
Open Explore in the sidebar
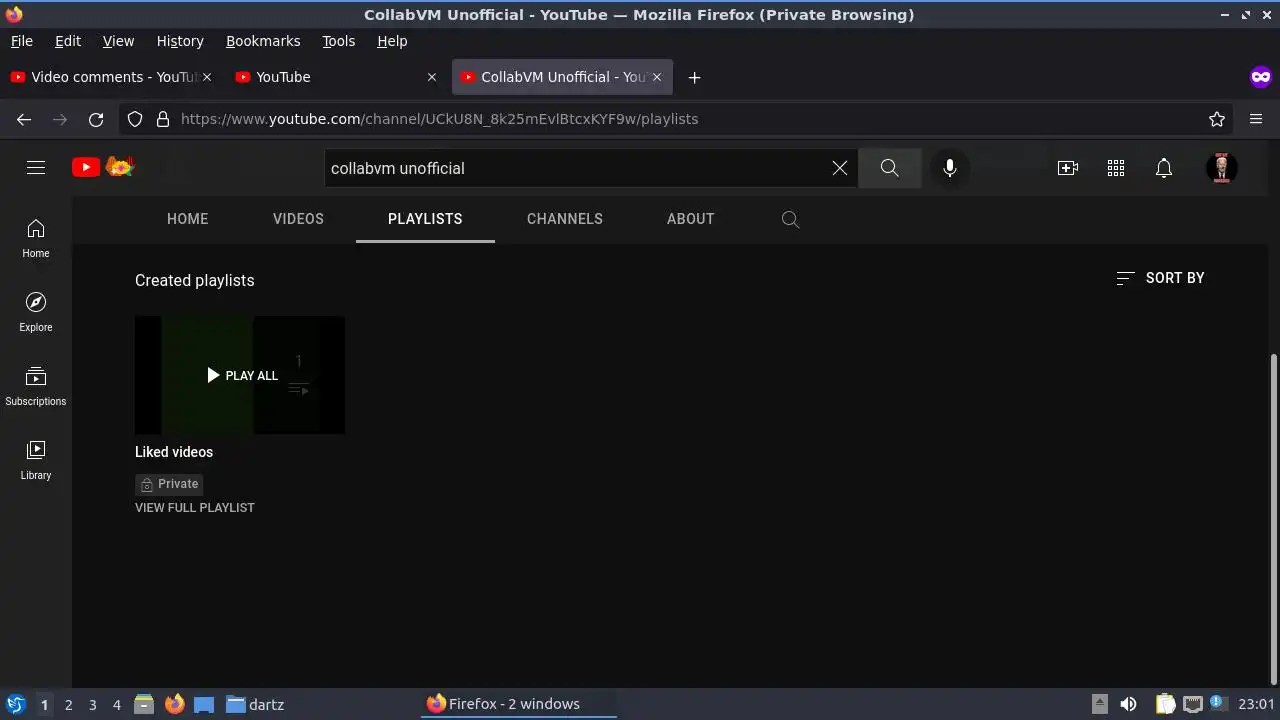[36, 313]
